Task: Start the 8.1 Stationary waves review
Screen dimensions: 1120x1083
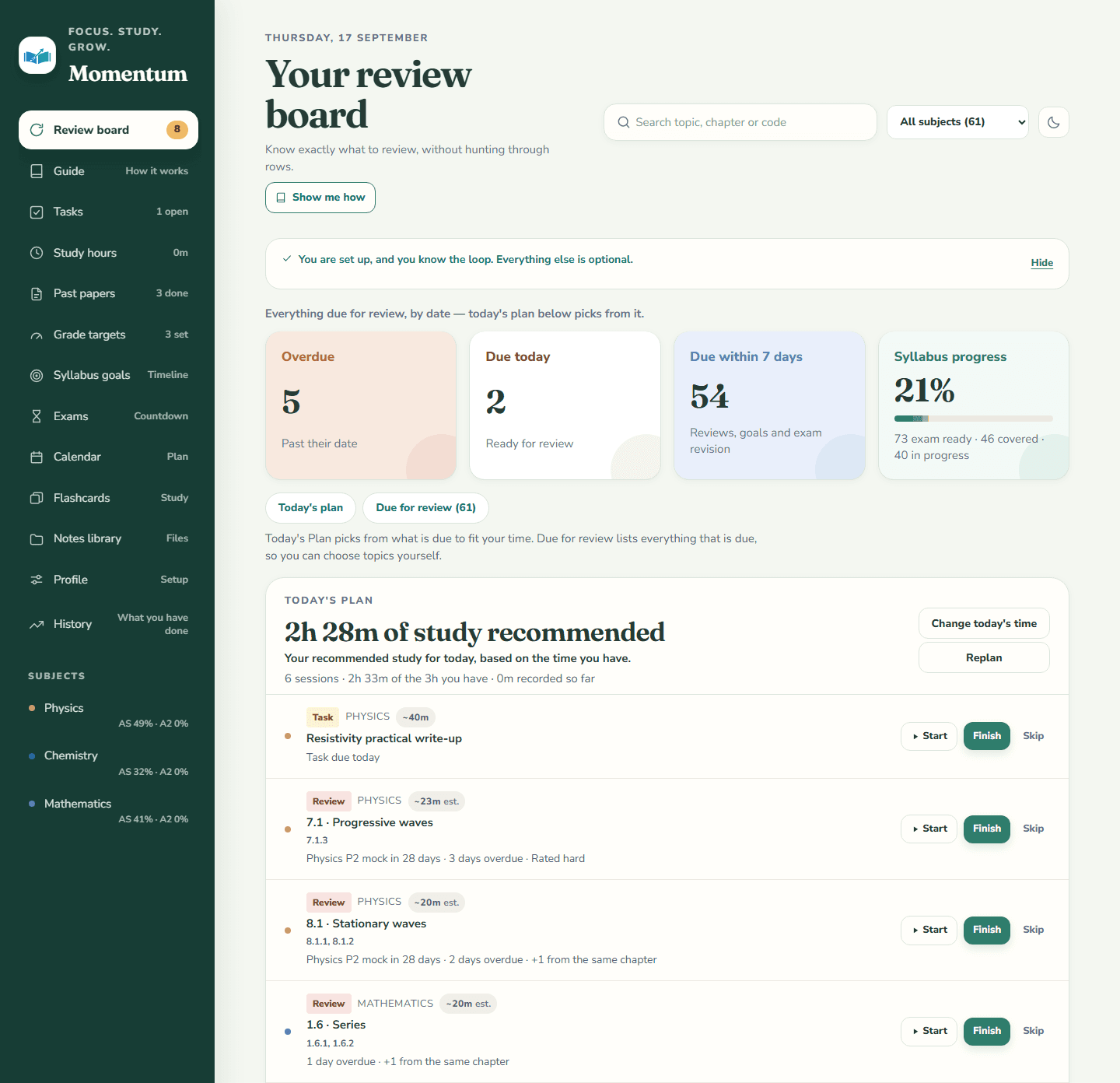Action: pos(929,930)
